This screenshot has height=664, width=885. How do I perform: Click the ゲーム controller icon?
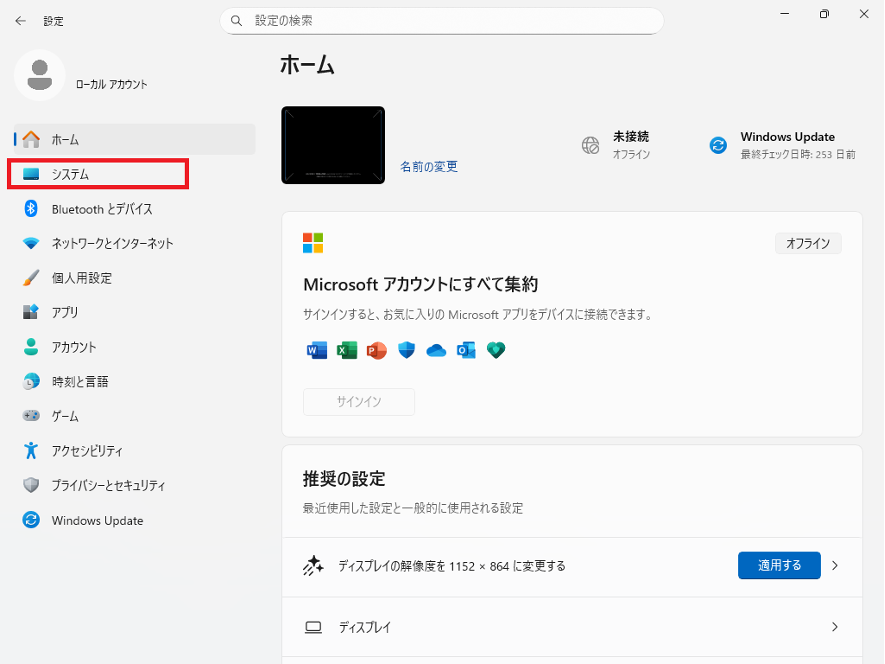click(31, 416)
